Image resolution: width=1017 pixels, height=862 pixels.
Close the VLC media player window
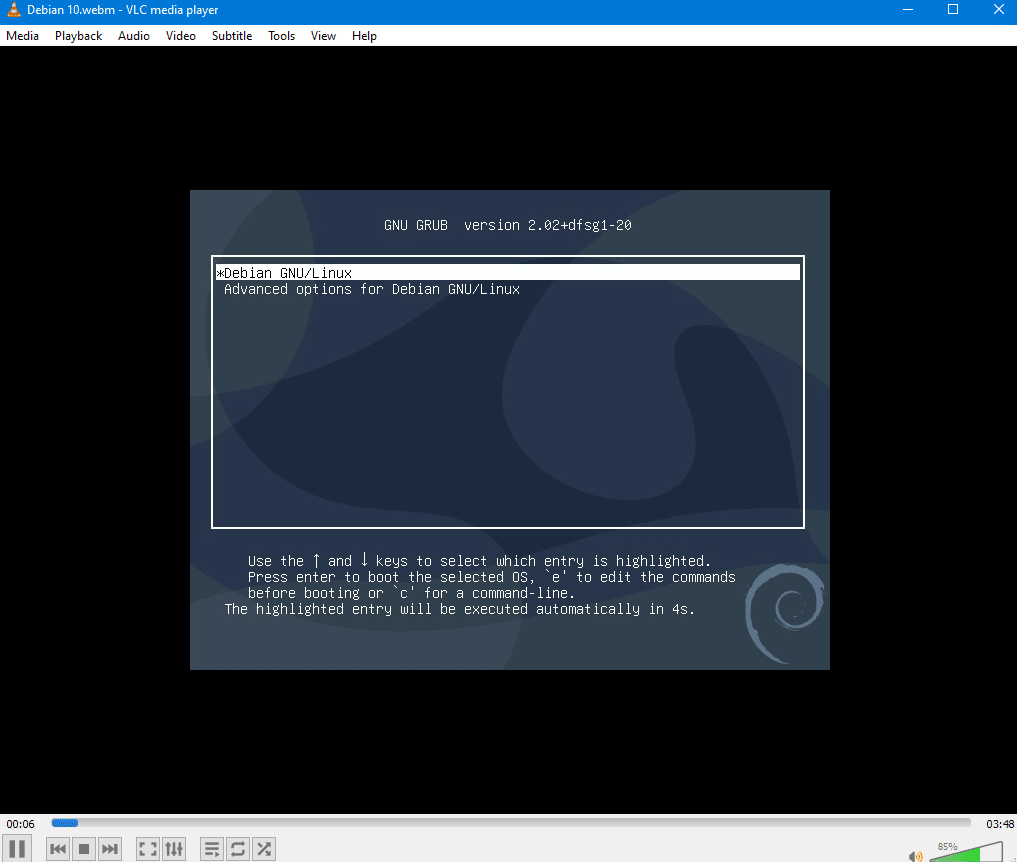999,10
